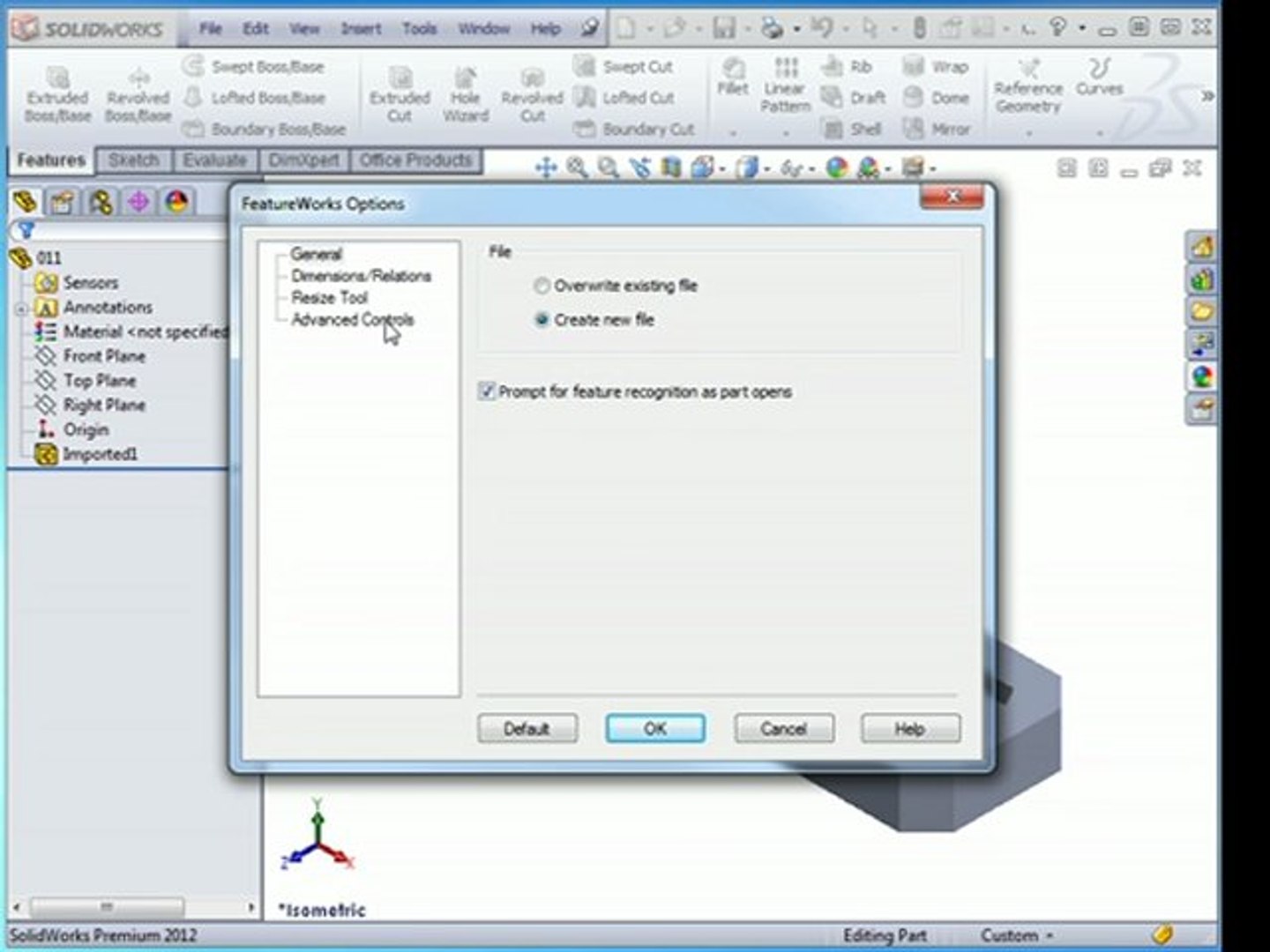The height and width of the screenshot is (952, 1270).
Task: Select the Revolved Boss/Base tool
Action: 138,94
